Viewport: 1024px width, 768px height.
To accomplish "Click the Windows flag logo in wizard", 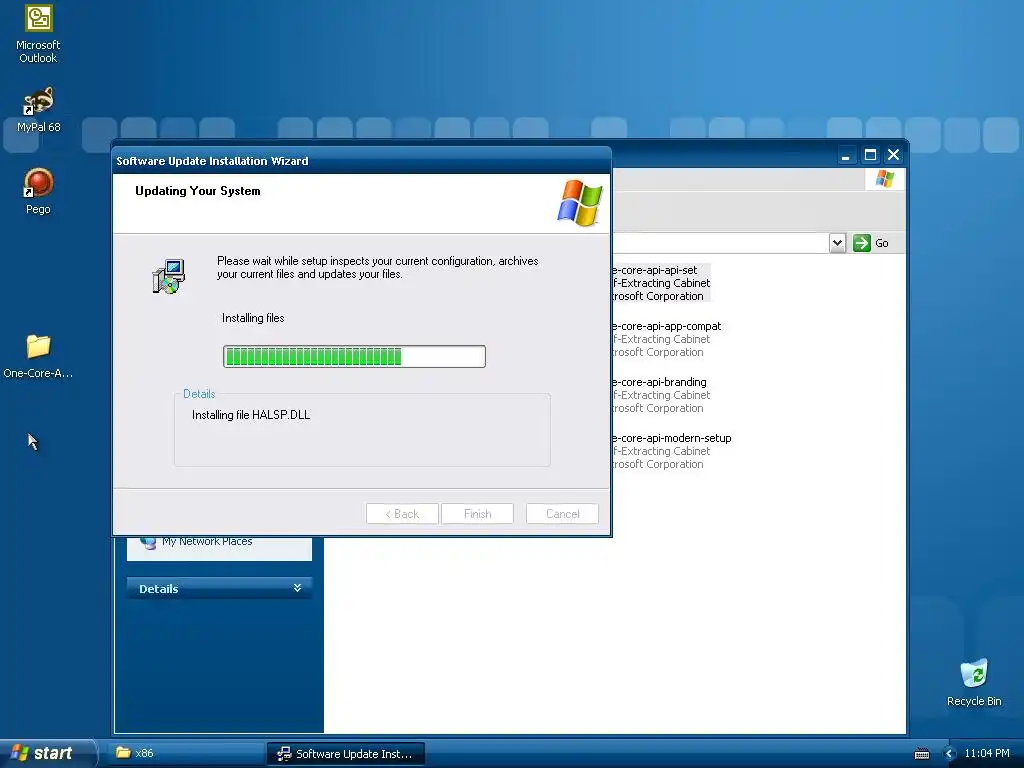I will (579, 202).
